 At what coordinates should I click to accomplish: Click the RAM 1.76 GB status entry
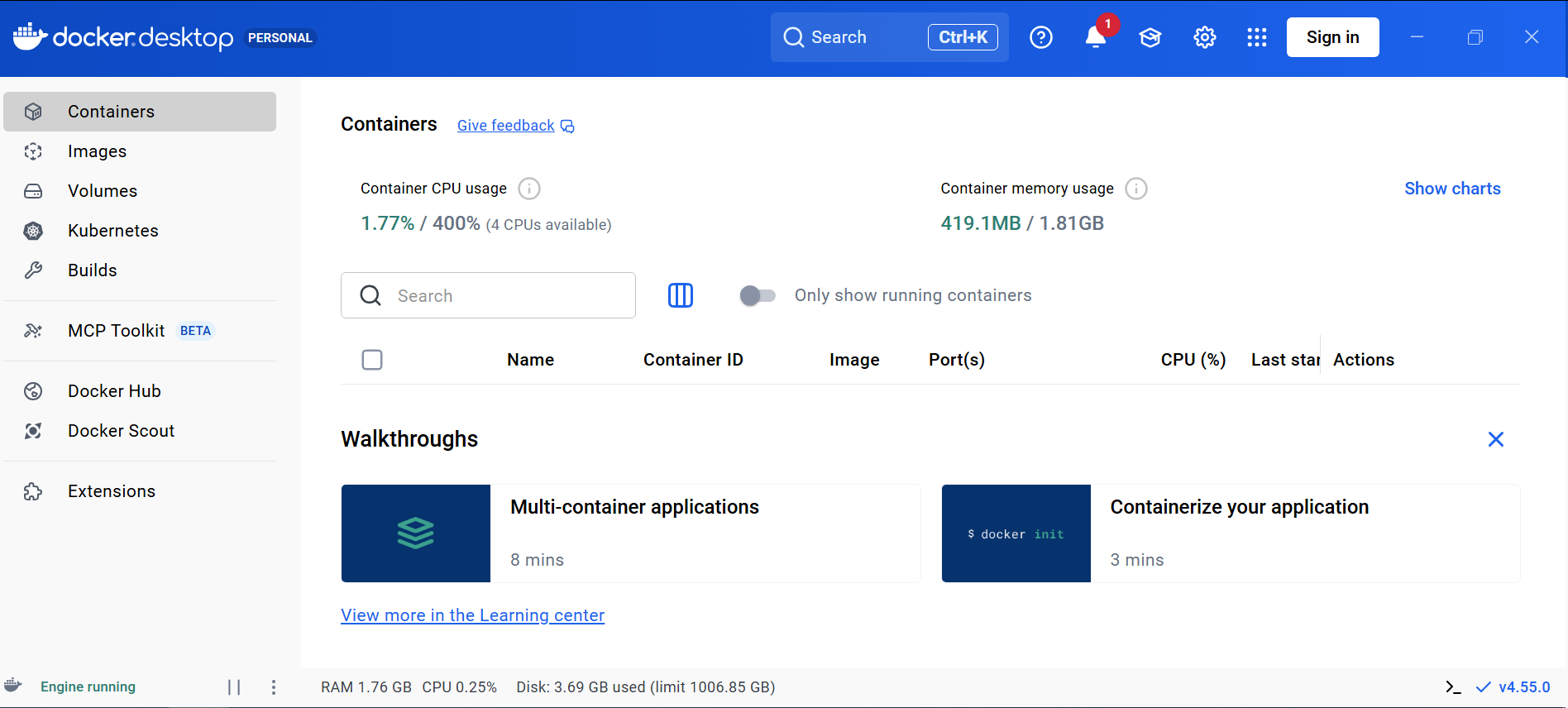pos(366,687)
